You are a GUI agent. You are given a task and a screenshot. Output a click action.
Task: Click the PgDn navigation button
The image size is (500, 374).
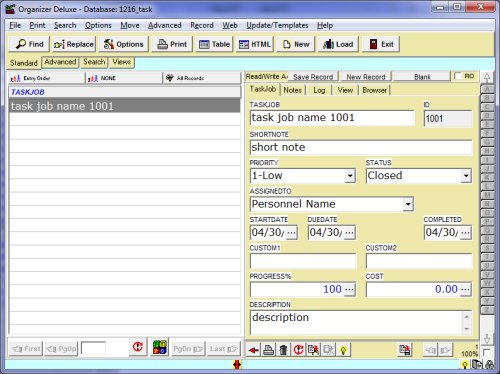(x=188, y=349)
